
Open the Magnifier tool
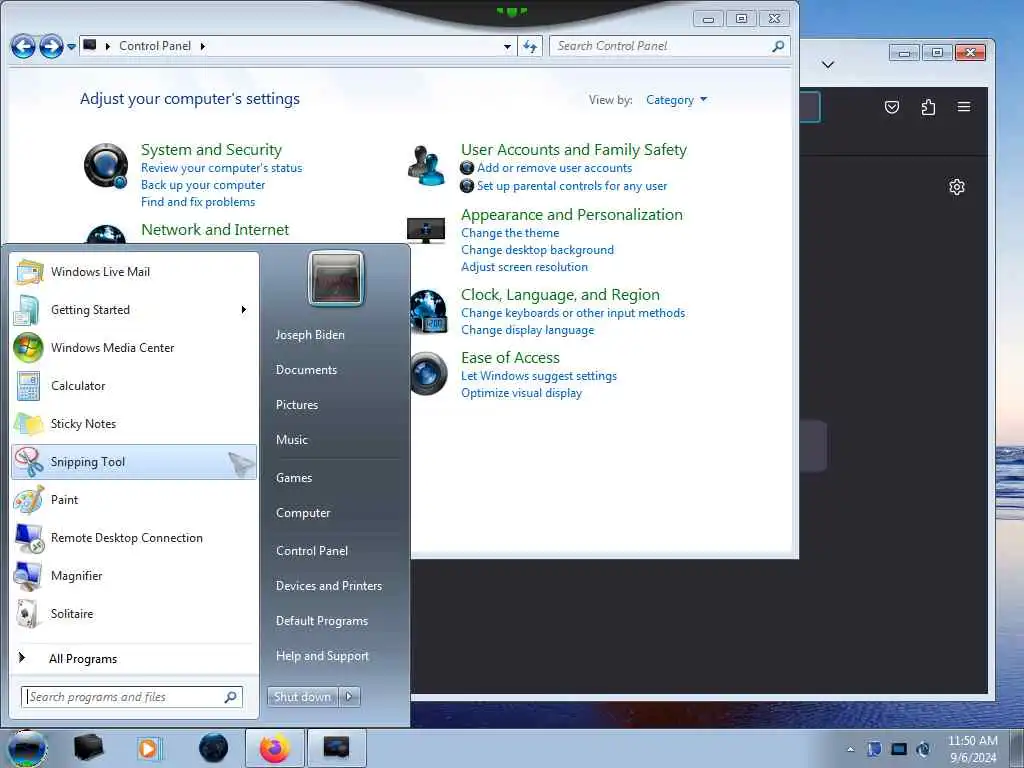(134, 575)
